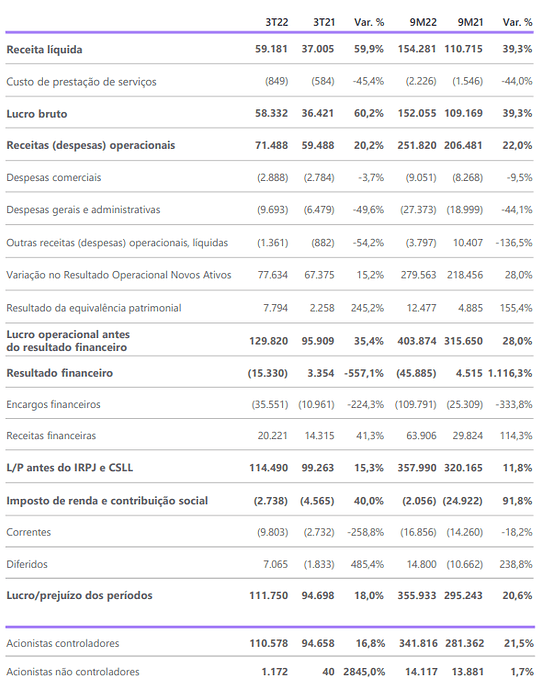Click the 3T22 column header

(x=276, y=22)
